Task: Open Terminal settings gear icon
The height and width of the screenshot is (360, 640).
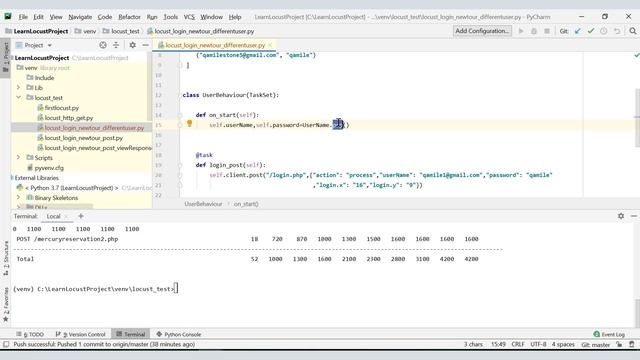Action: (x=621, y=216)
